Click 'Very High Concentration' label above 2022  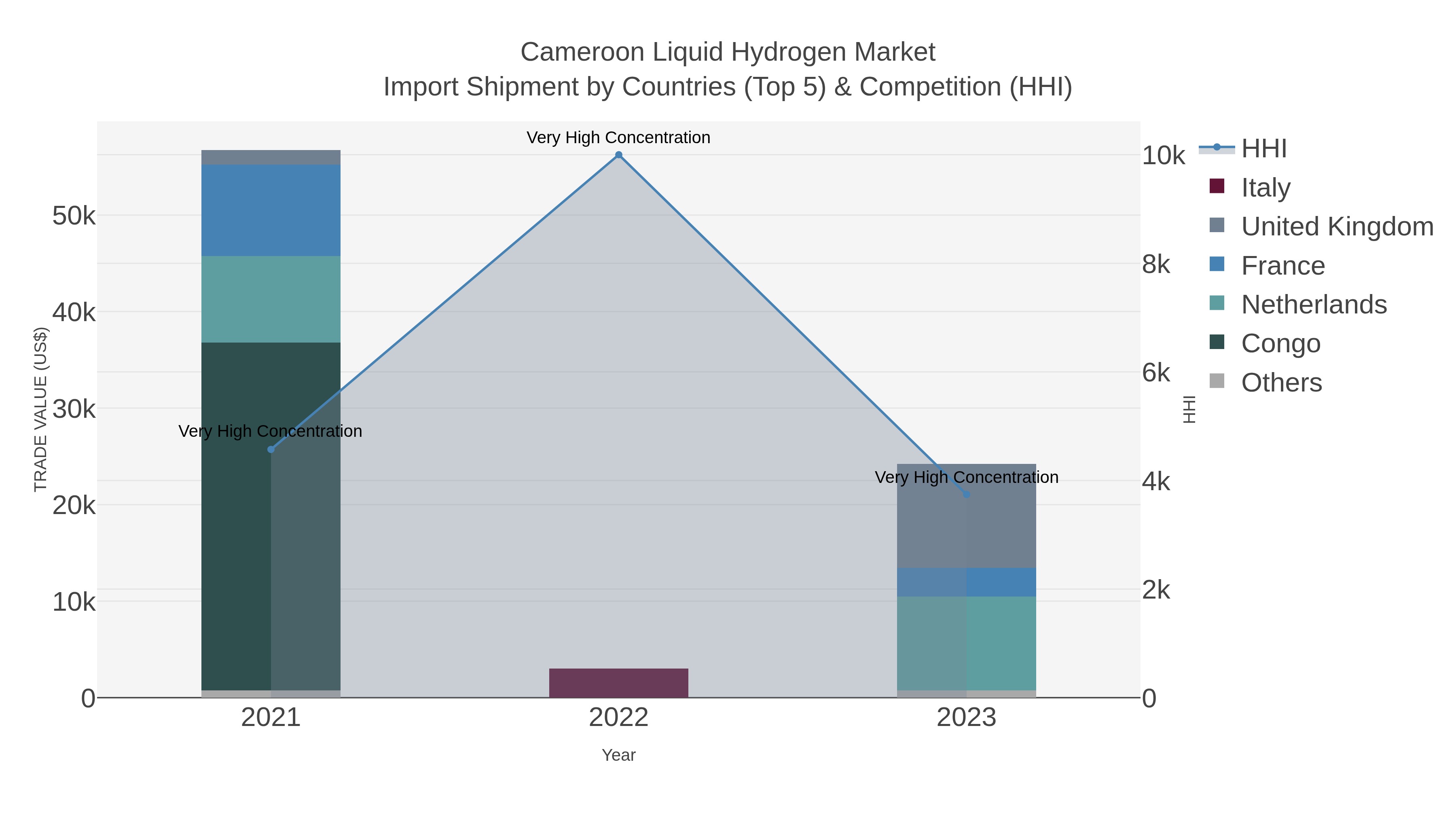pyautogui.click(x=618, y=138)
